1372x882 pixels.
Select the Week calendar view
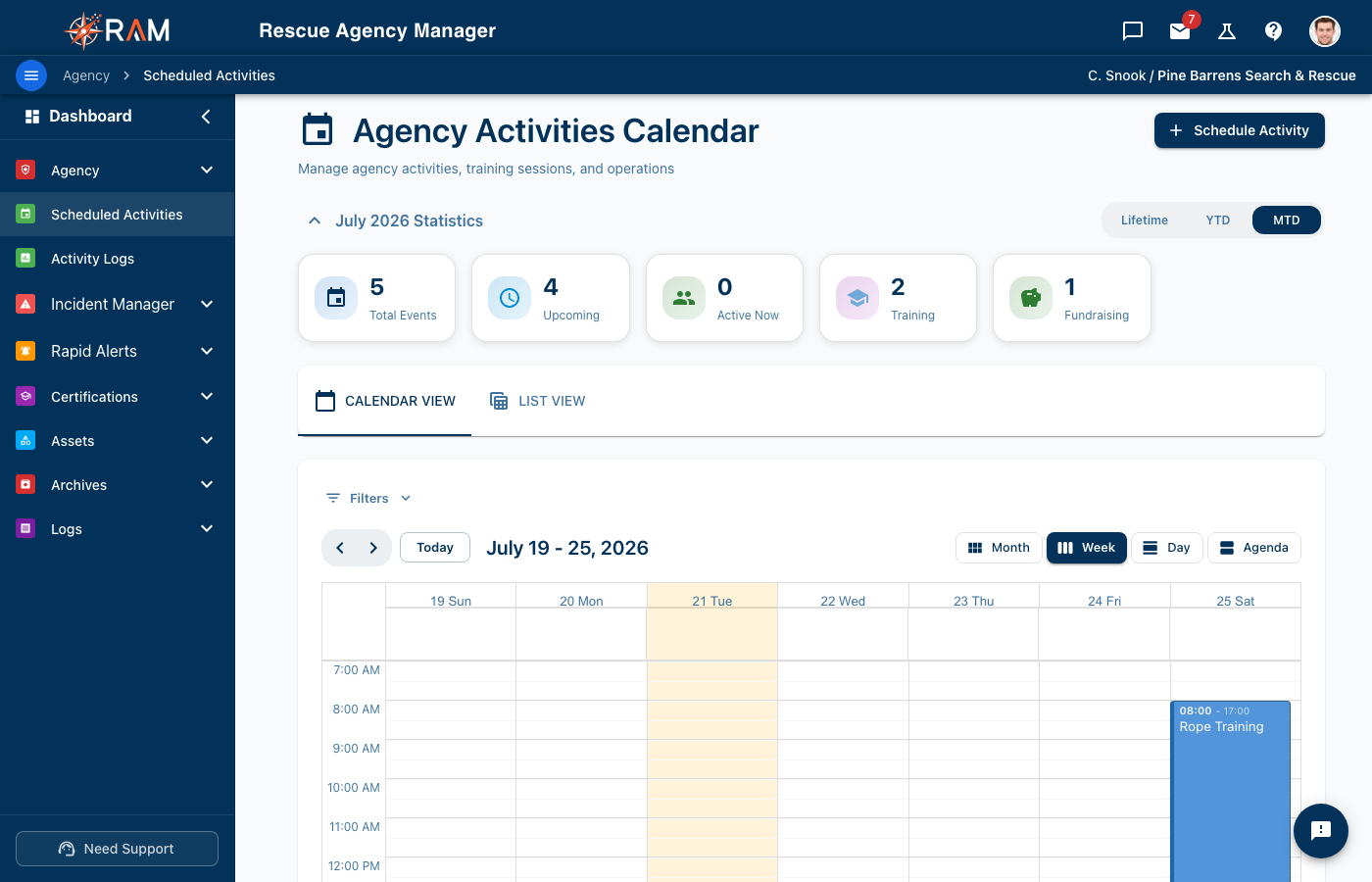tap(1087, 548)
